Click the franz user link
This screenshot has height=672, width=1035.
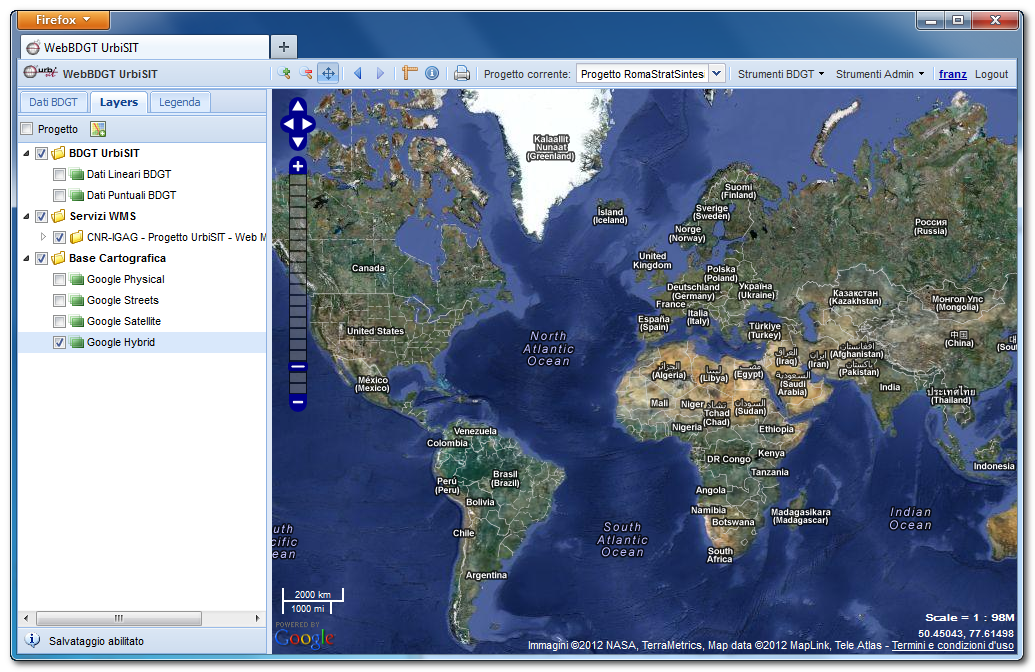pos(952,74)
